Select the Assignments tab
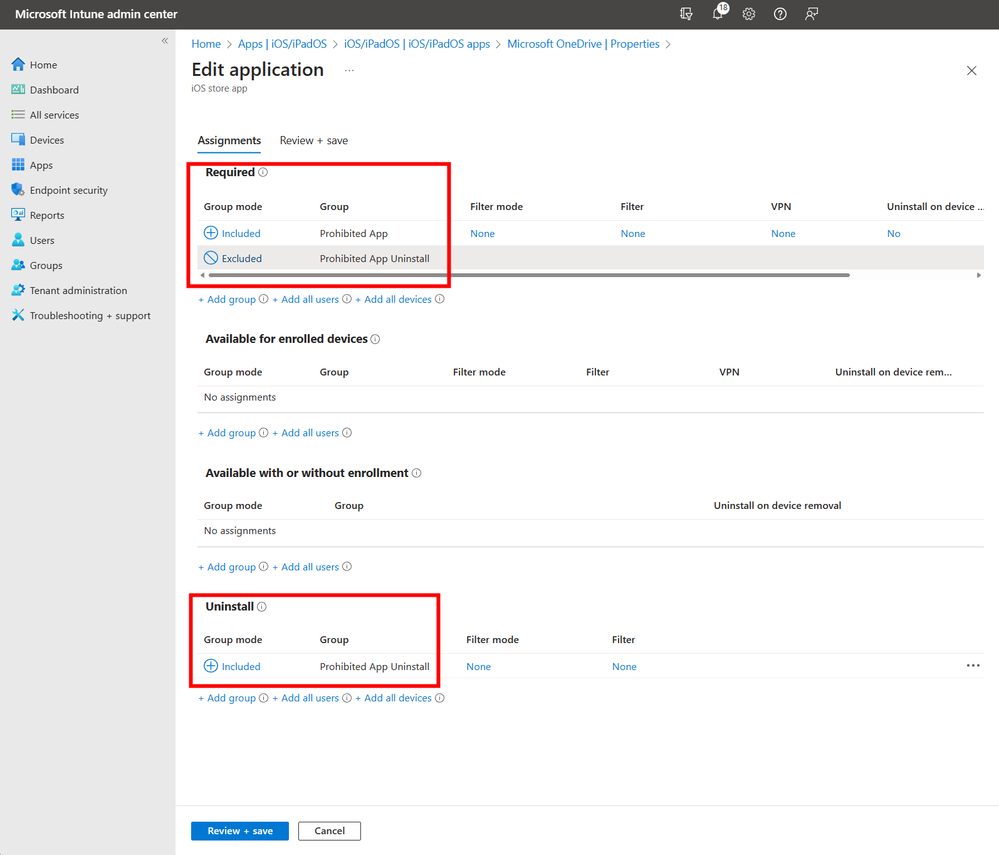The height and width of the screenshot is (855, 999). coord(229,141)
